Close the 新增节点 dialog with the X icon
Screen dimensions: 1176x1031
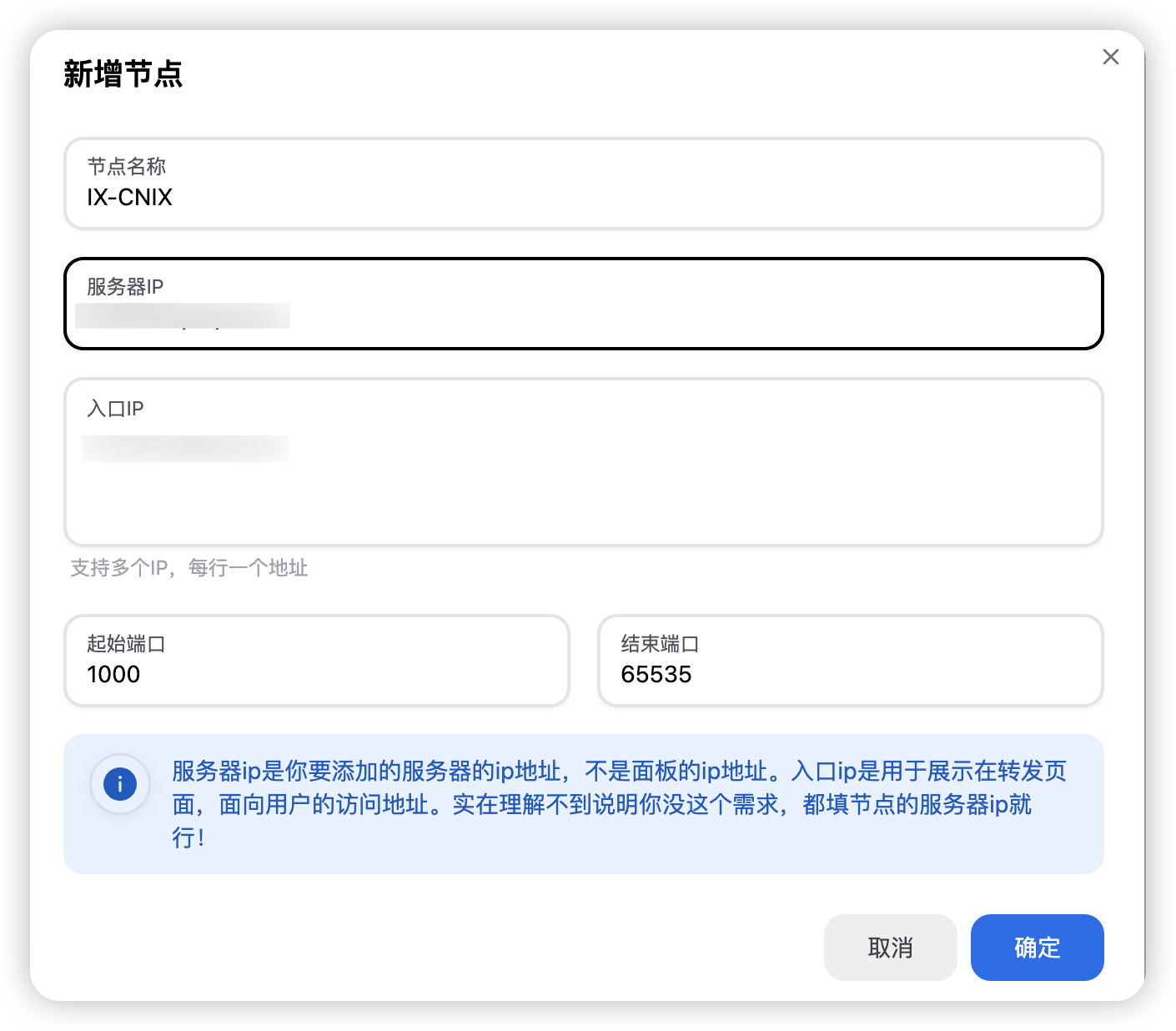point(1110,57)
